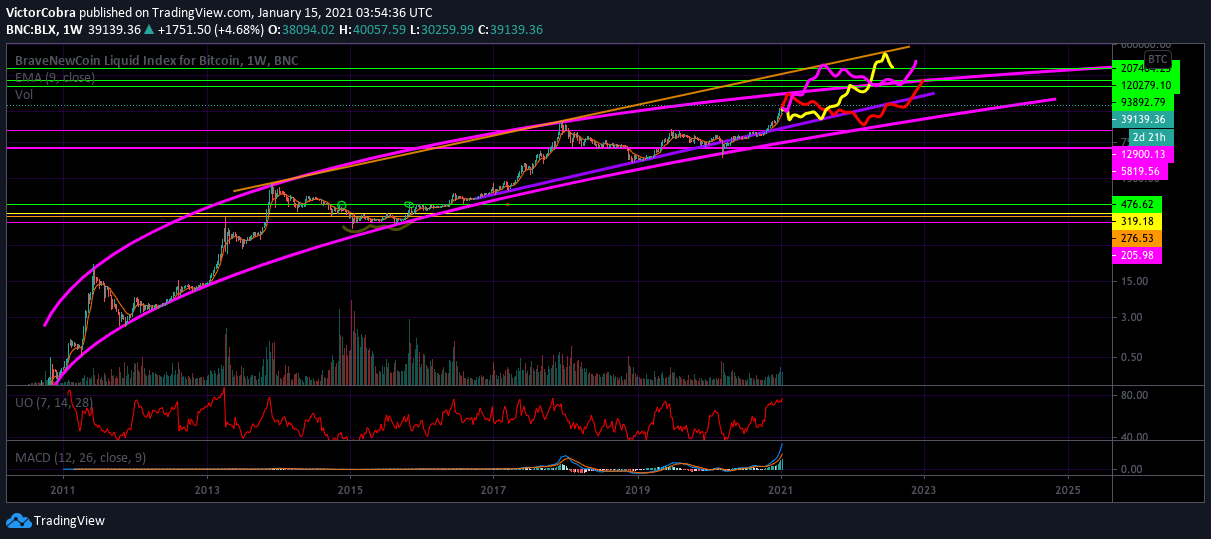Click the 2023 year on time axis
This screenshot has height=539, width=1211.
pyautogui.click(x=925, y=491)
